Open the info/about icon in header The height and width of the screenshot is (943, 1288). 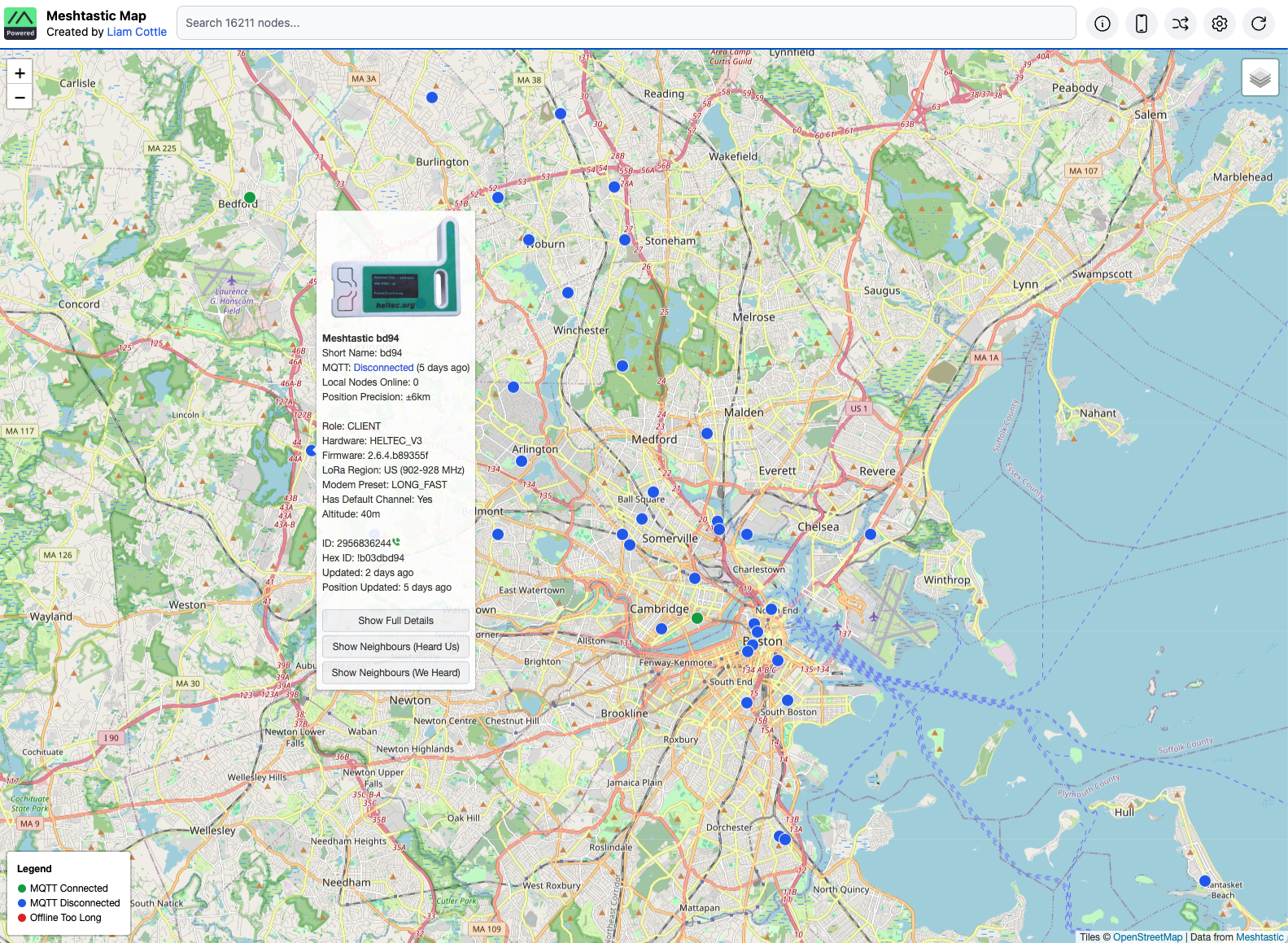tap(1102, 24)
